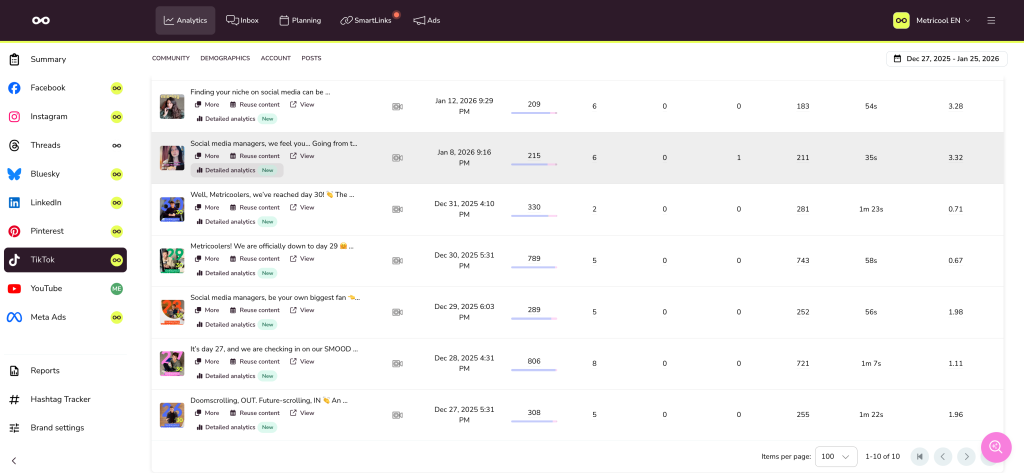The height and width of the screenshot is (473, 1024).
Task: Click the video camera icon on first post
Action: click(x=397, y=106)
